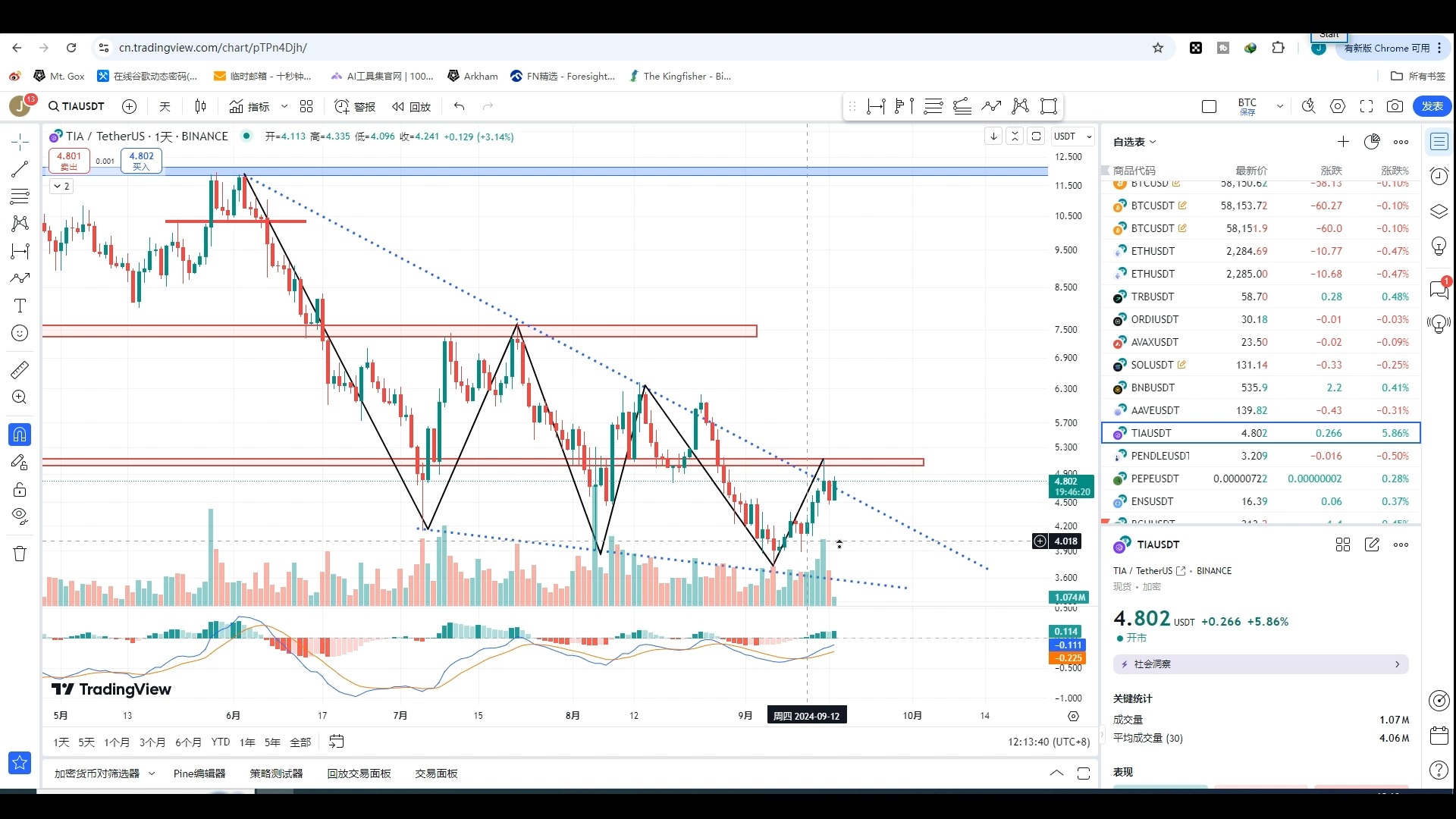Click the 4.801 卖出 sell button

tap(69, 160)
